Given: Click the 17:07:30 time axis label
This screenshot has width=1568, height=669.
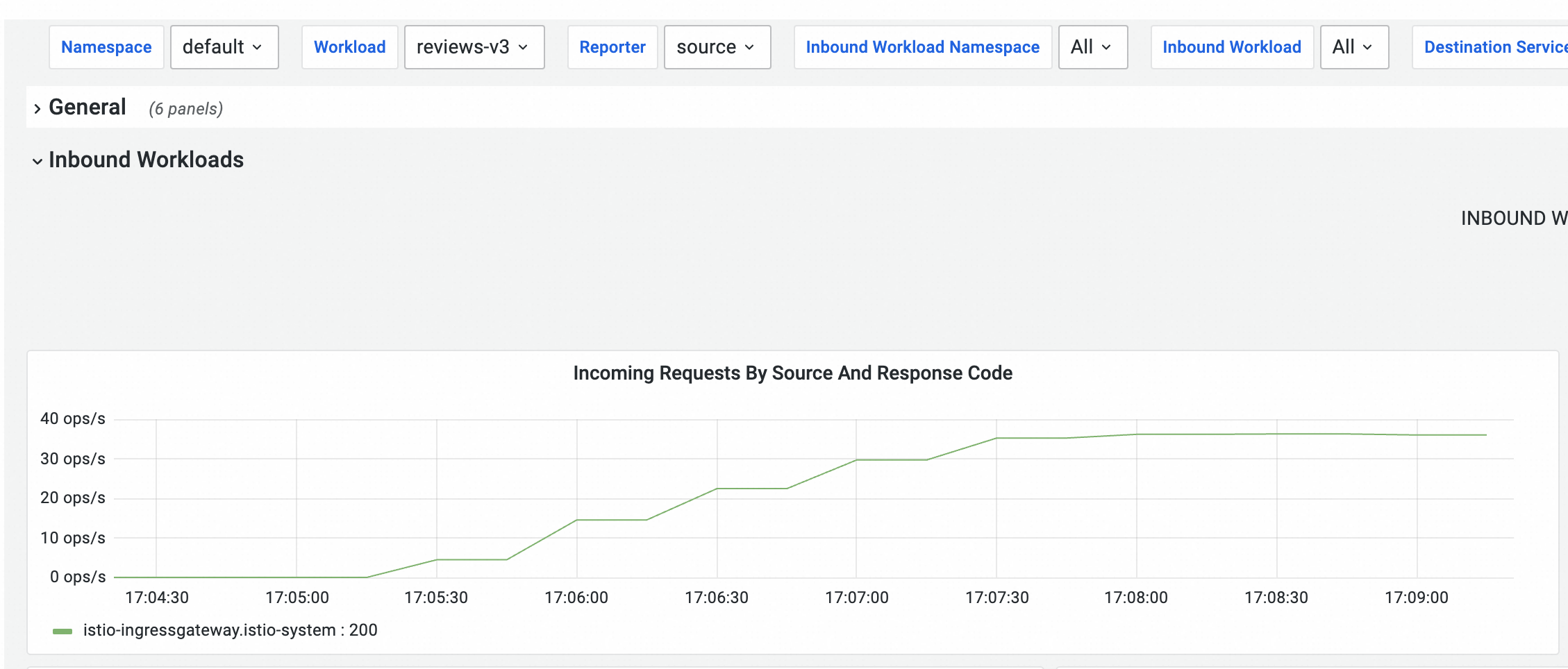Looking at the screenshot, I should coord(997,598).
